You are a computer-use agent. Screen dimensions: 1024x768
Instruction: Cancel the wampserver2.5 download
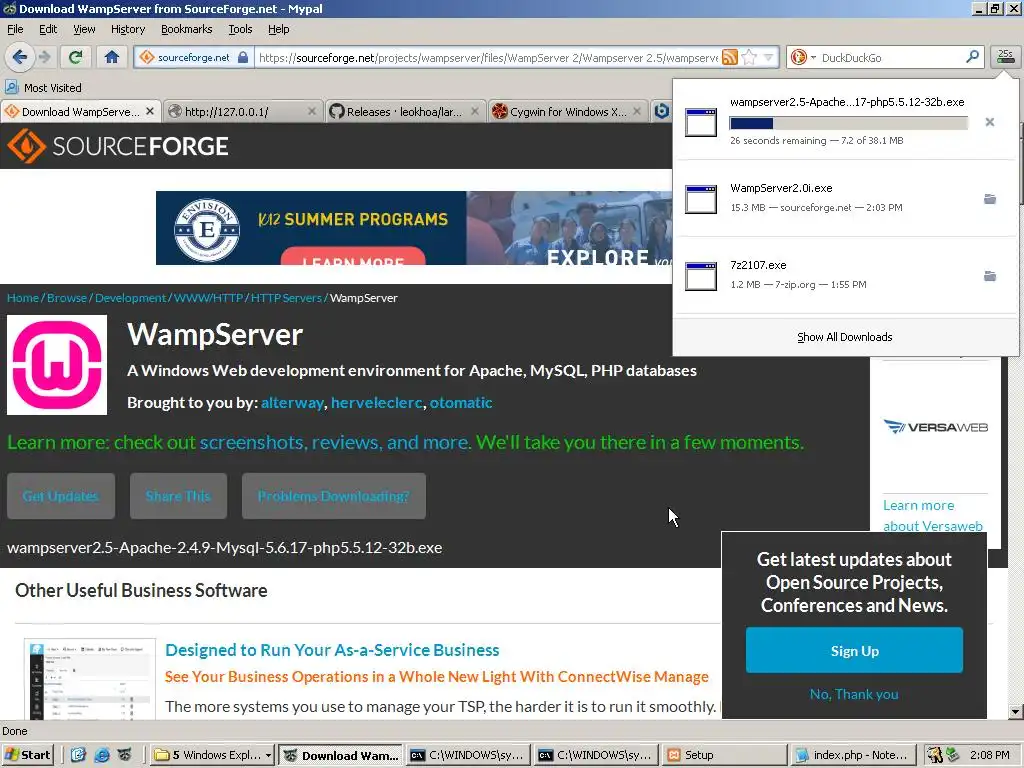coord(989,122)
